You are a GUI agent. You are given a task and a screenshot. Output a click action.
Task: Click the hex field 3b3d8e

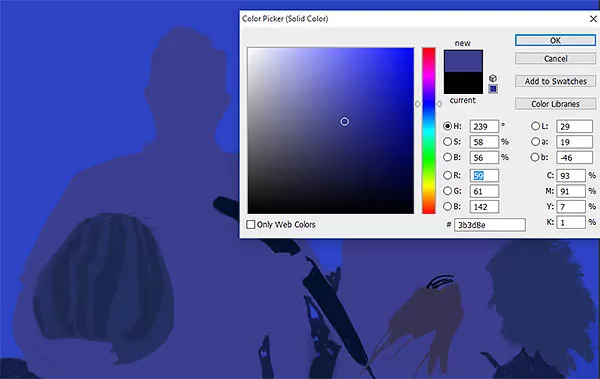(x=490, y=225)
